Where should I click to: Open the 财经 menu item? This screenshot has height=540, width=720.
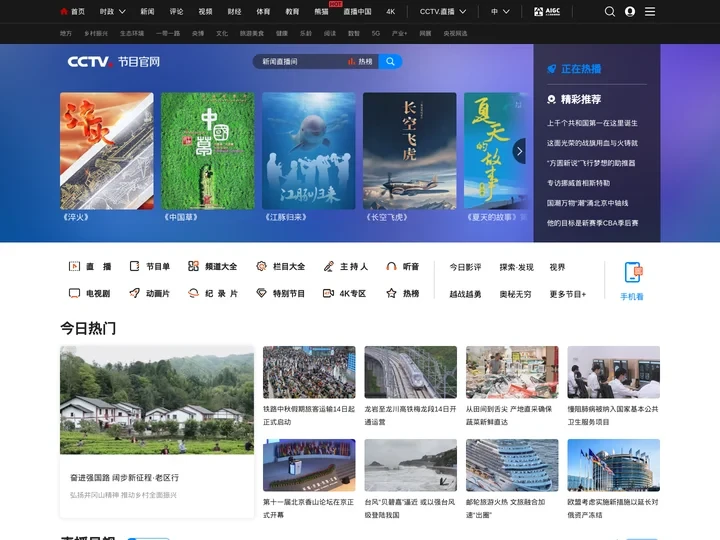[234, 11]
